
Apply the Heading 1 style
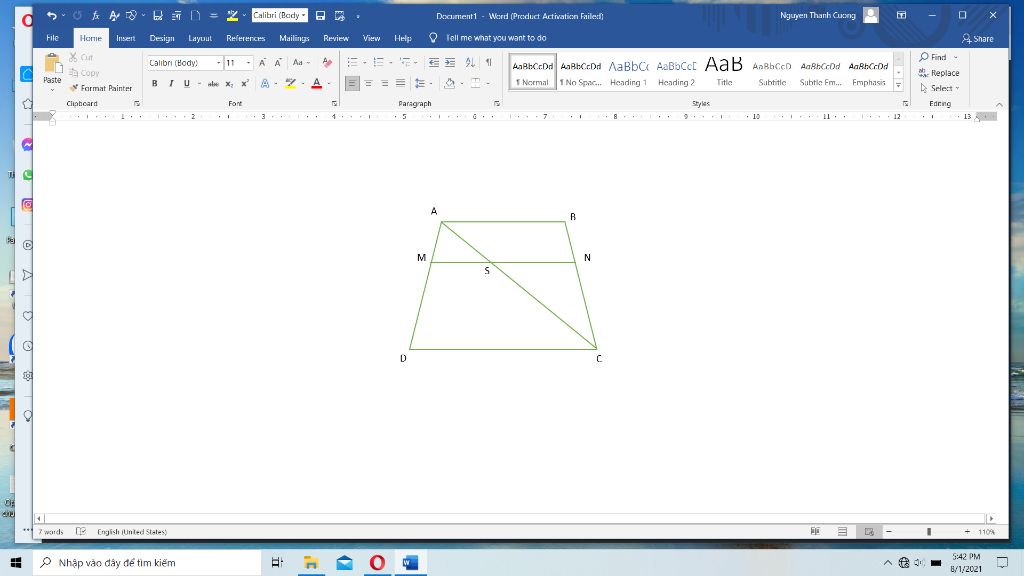[x=628, y=72]
